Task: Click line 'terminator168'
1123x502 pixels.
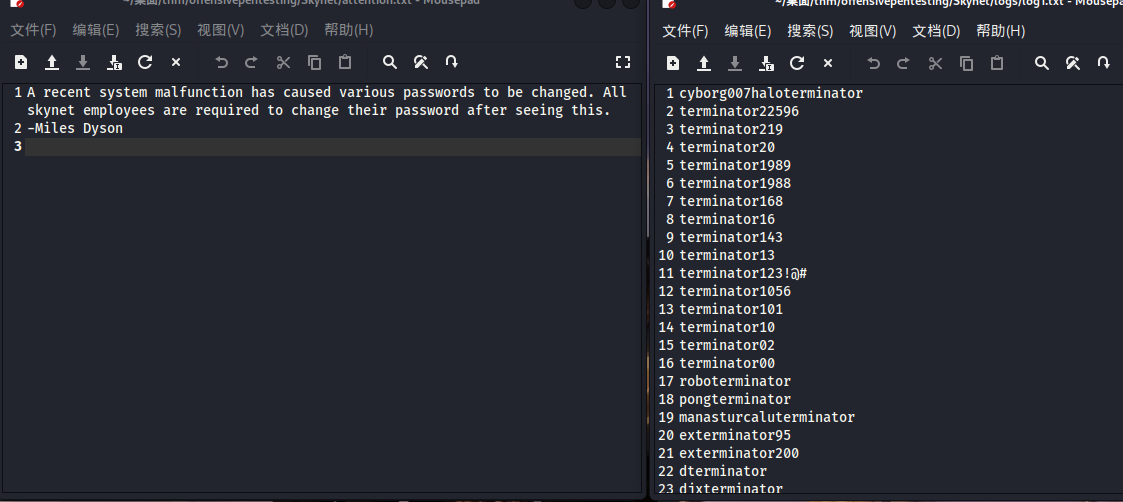Action: [x=731, y=201]
